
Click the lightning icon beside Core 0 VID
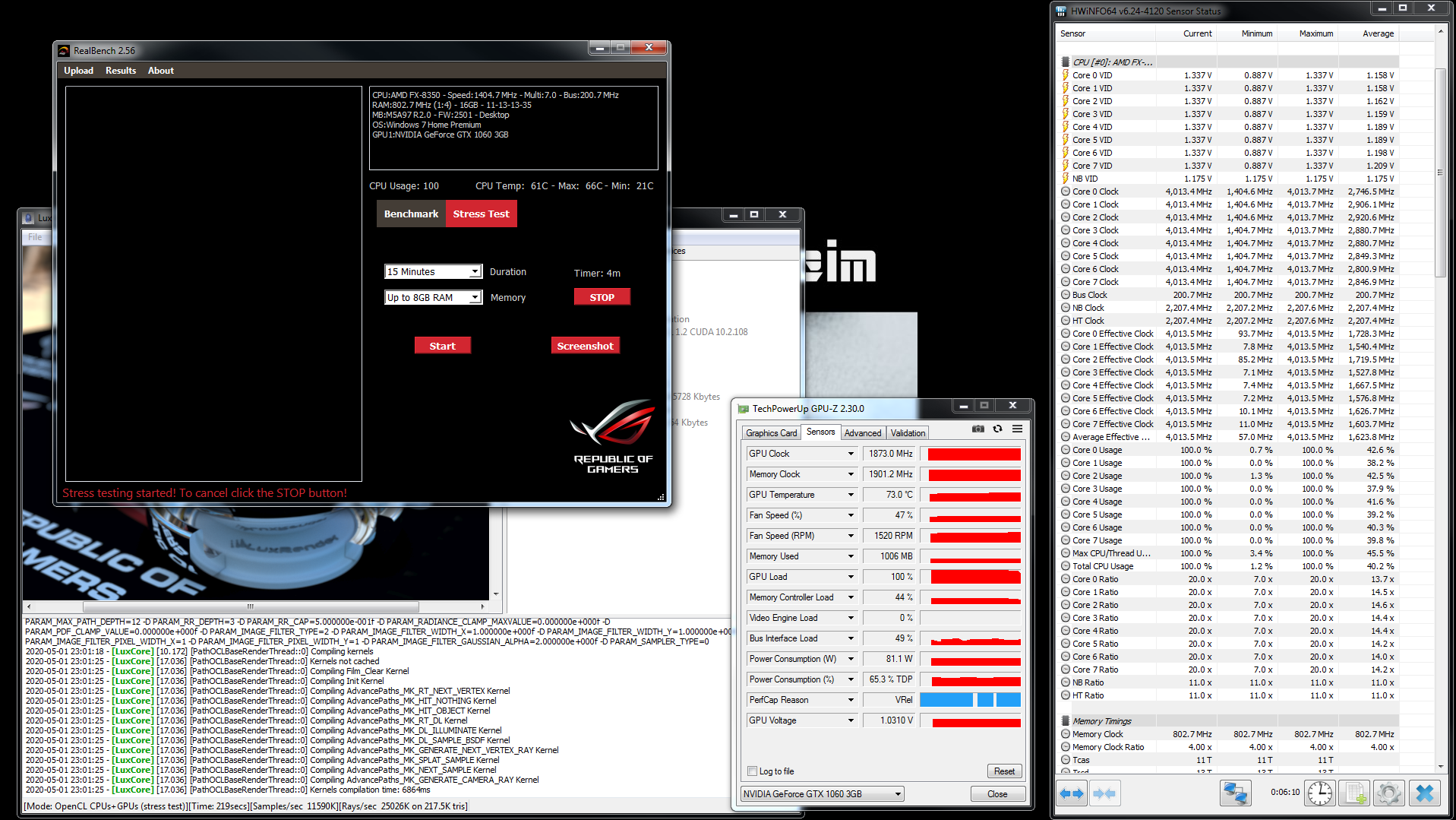click(1066, 75)
